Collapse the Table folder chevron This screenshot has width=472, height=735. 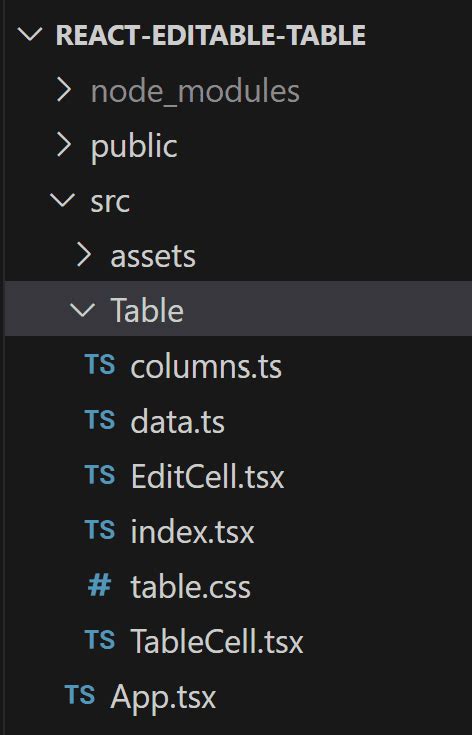click(82, 310)
